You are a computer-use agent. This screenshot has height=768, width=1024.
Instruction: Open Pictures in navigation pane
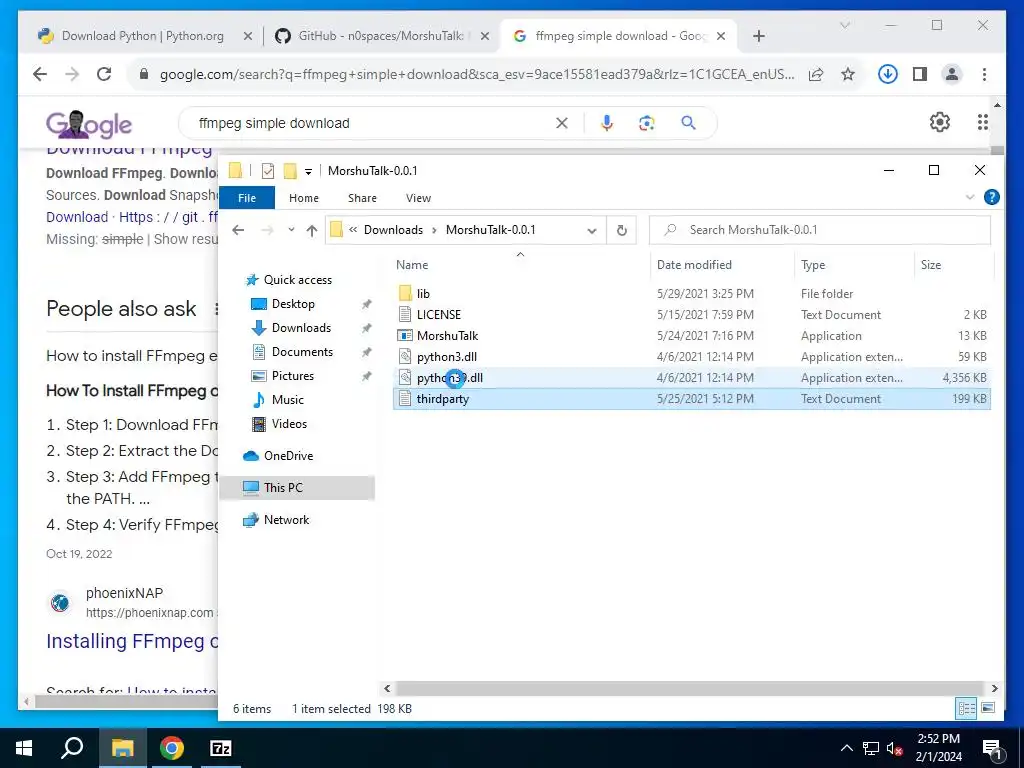293,376
